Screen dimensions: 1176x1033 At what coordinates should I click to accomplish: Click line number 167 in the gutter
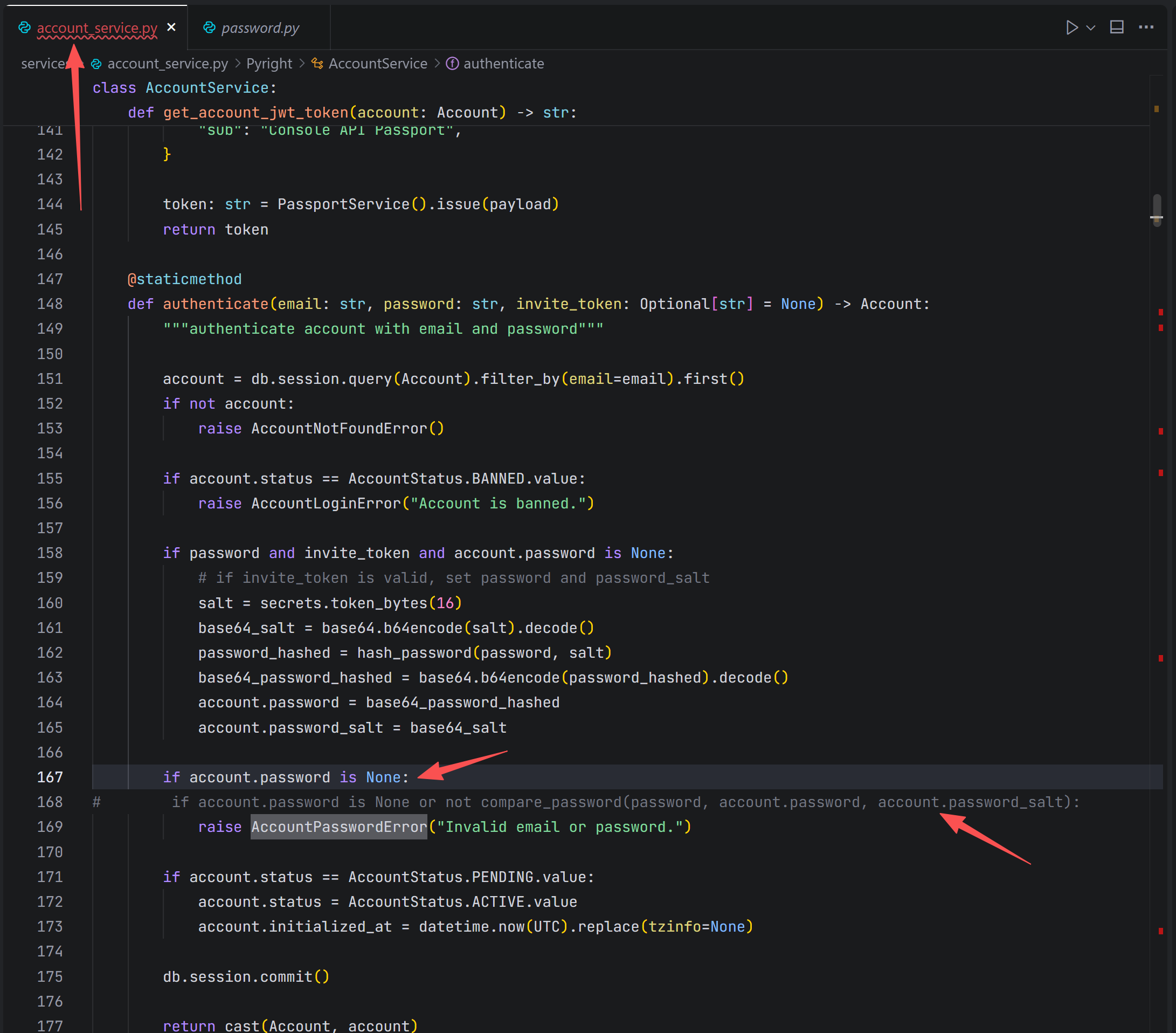[50, 777]
